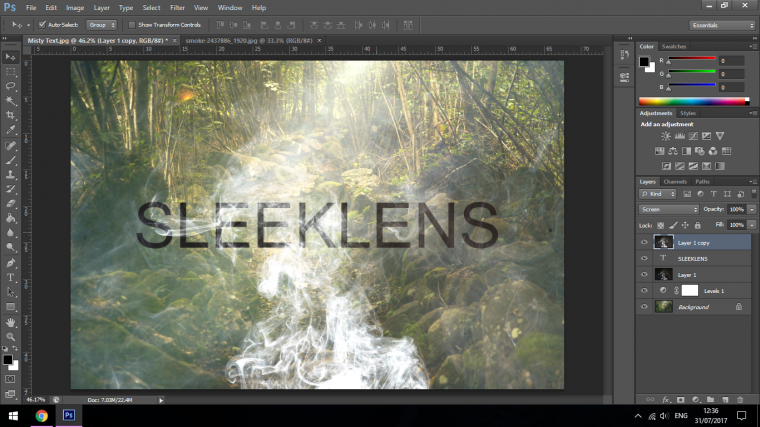This screenshot has height=427, width=760.
Task: Open the Image menu
Action: click(x=75, y=8)
